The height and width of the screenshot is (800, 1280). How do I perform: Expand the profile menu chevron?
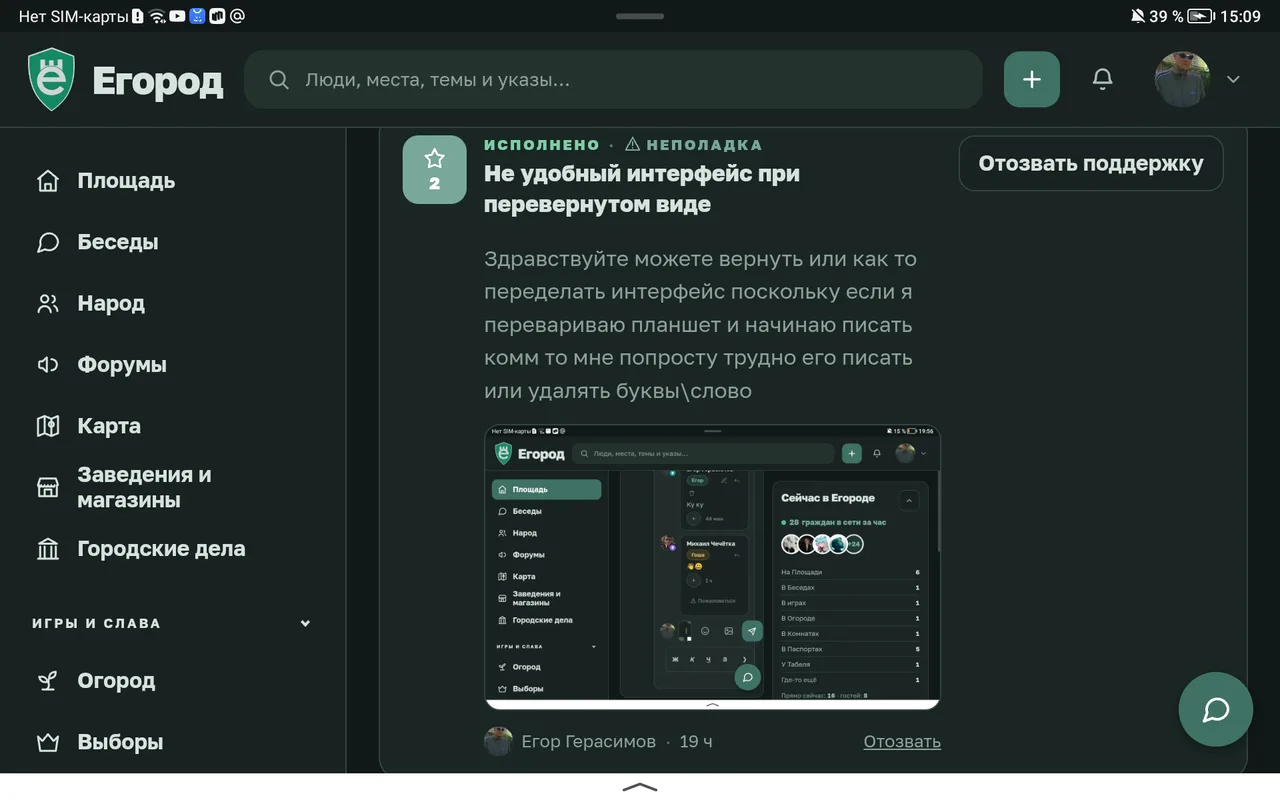click(1233, 80)
